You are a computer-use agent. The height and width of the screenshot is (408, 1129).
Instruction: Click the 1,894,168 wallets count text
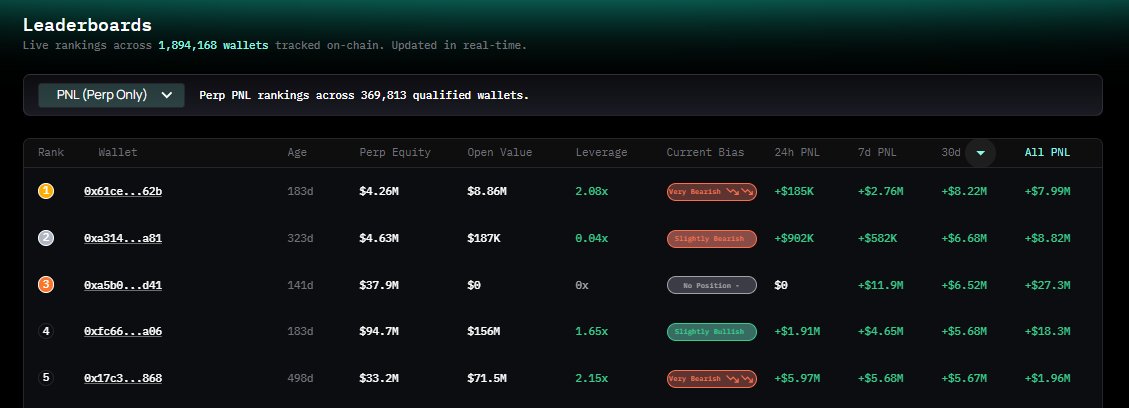tap(213, 45)
